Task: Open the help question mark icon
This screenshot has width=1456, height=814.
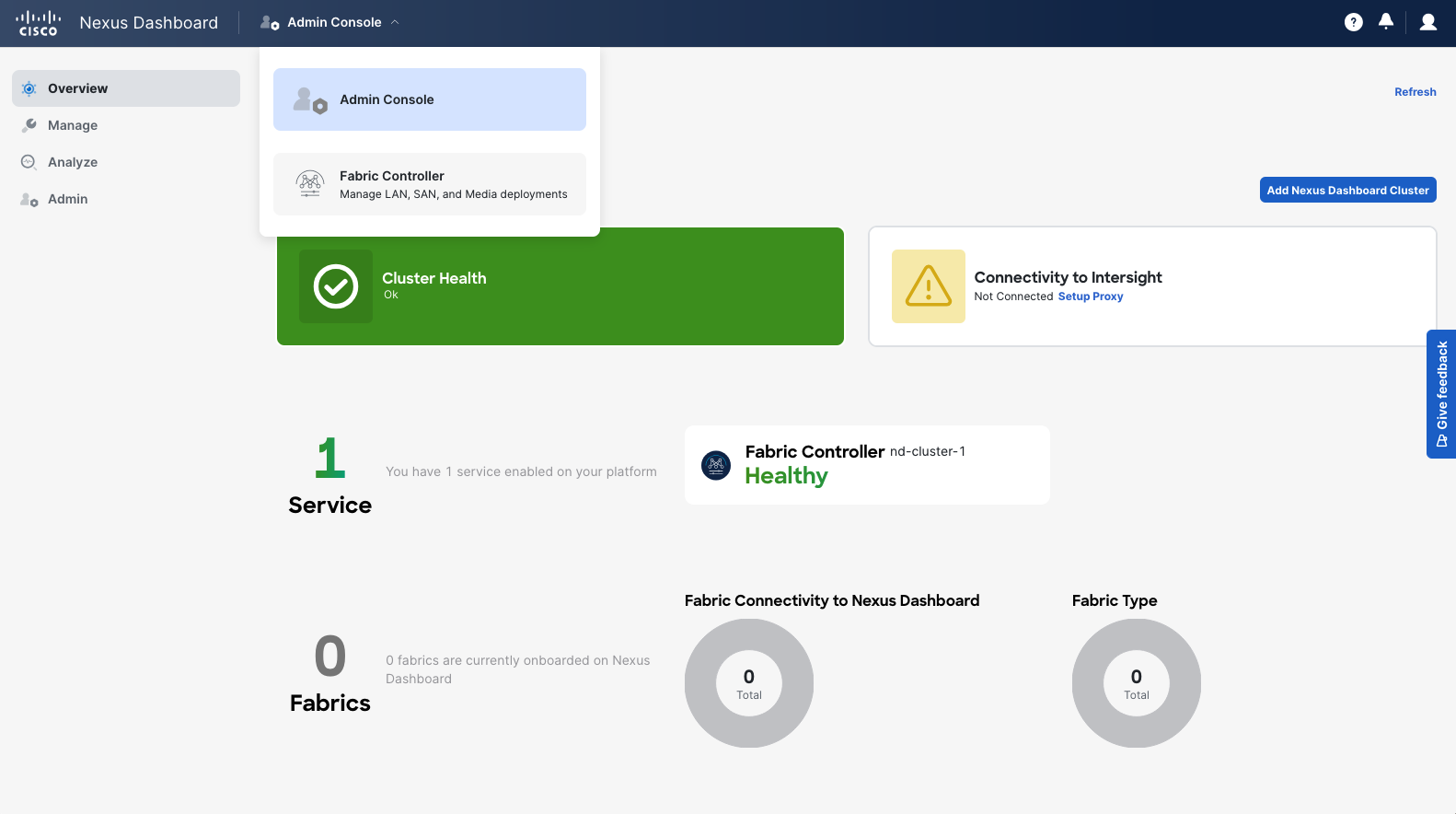Action: 1353,22
